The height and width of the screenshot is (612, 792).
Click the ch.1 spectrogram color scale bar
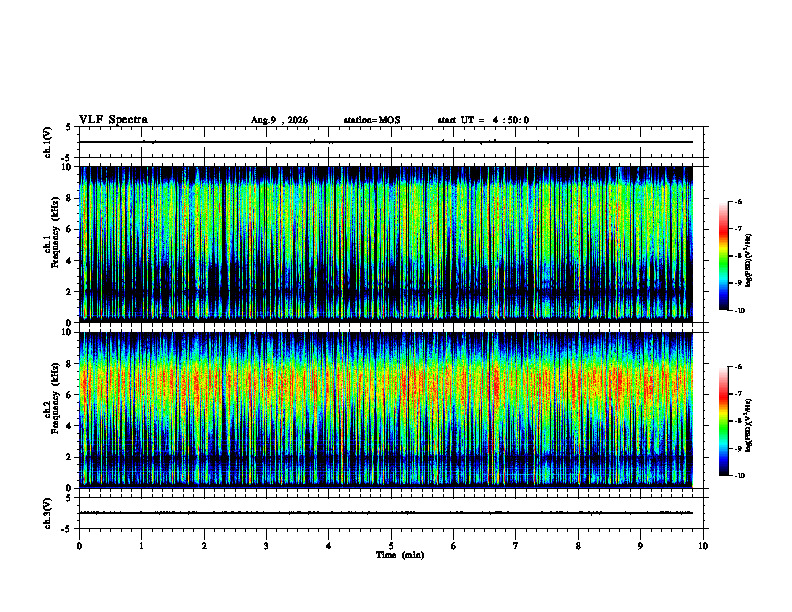click(723, 256)
